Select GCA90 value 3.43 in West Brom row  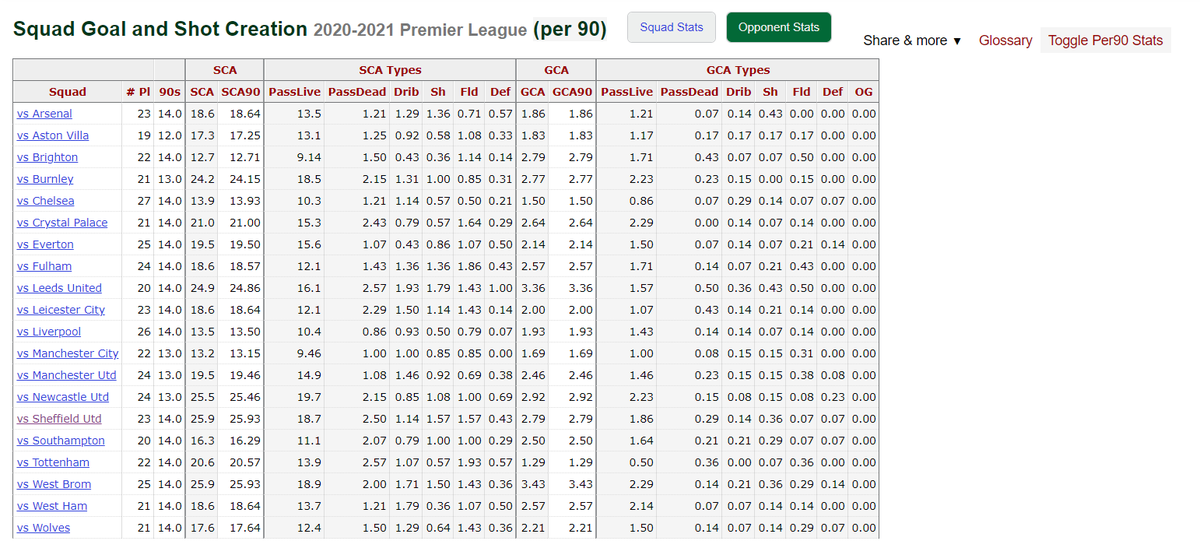coord(580,485)
